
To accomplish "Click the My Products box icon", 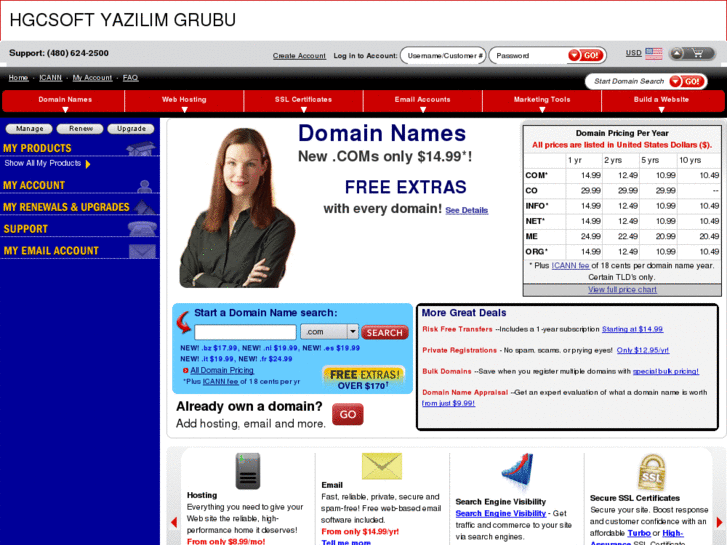I will tap(142, 148).
